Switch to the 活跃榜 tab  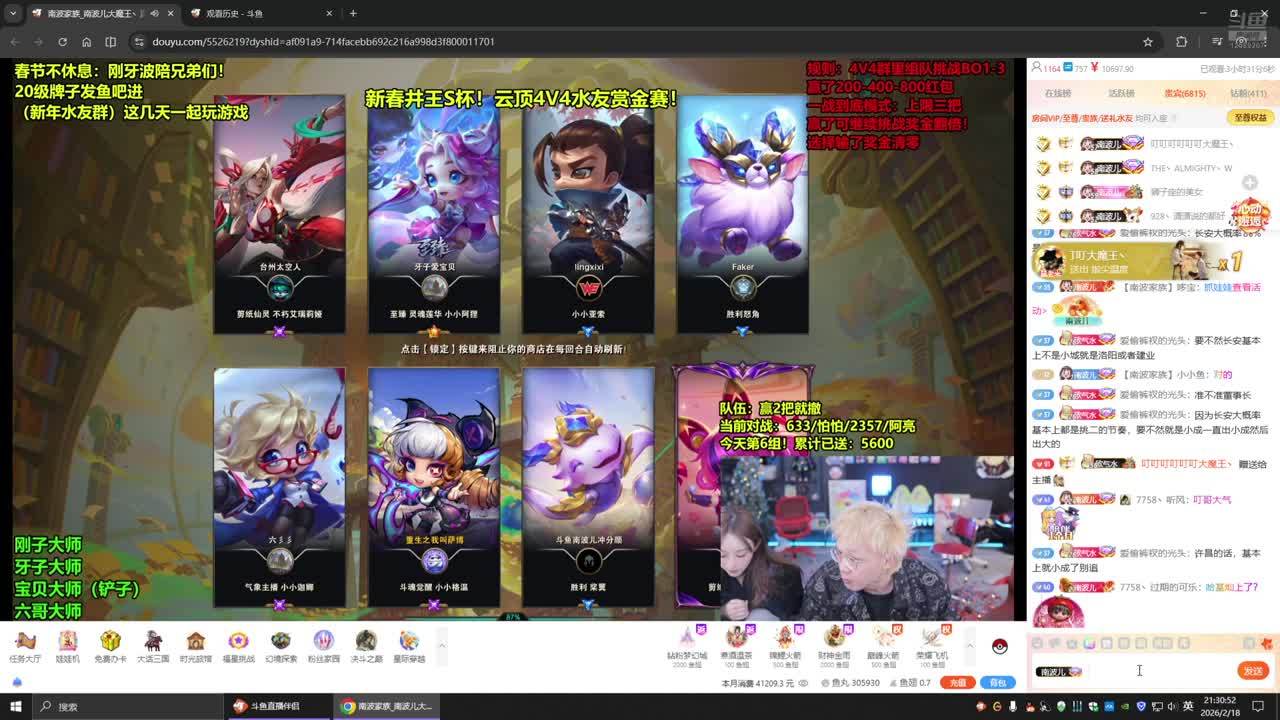1121,94
